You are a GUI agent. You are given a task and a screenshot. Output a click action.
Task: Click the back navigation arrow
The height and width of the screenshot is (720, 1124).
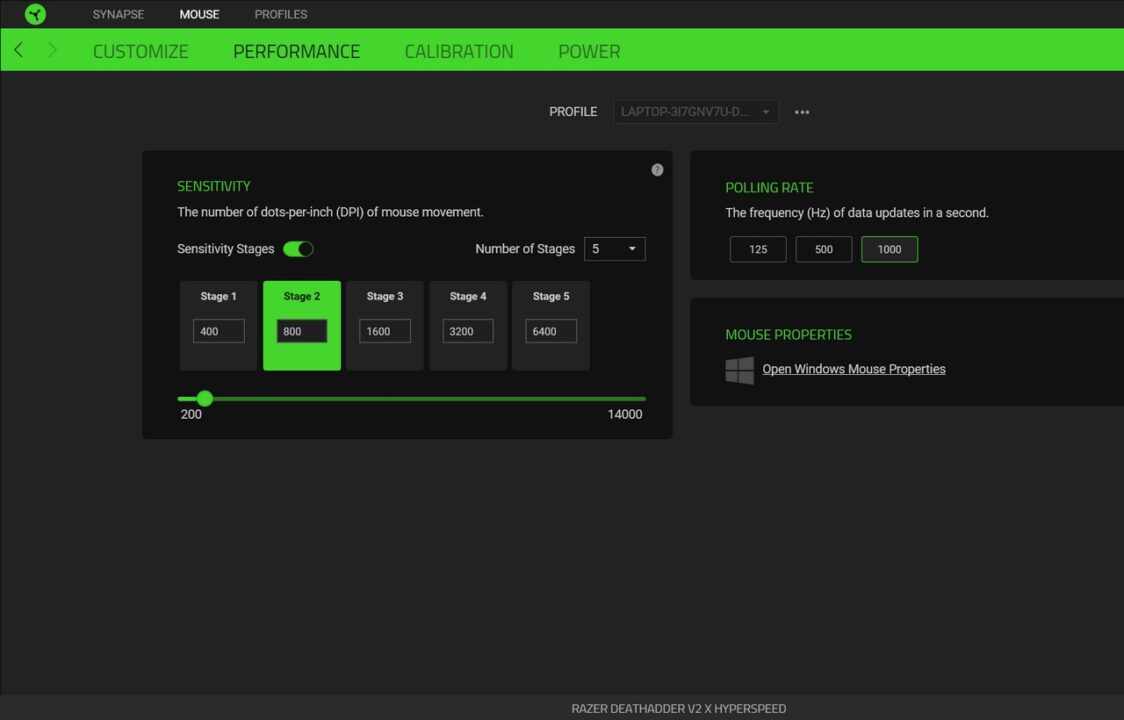coord(17,49)
